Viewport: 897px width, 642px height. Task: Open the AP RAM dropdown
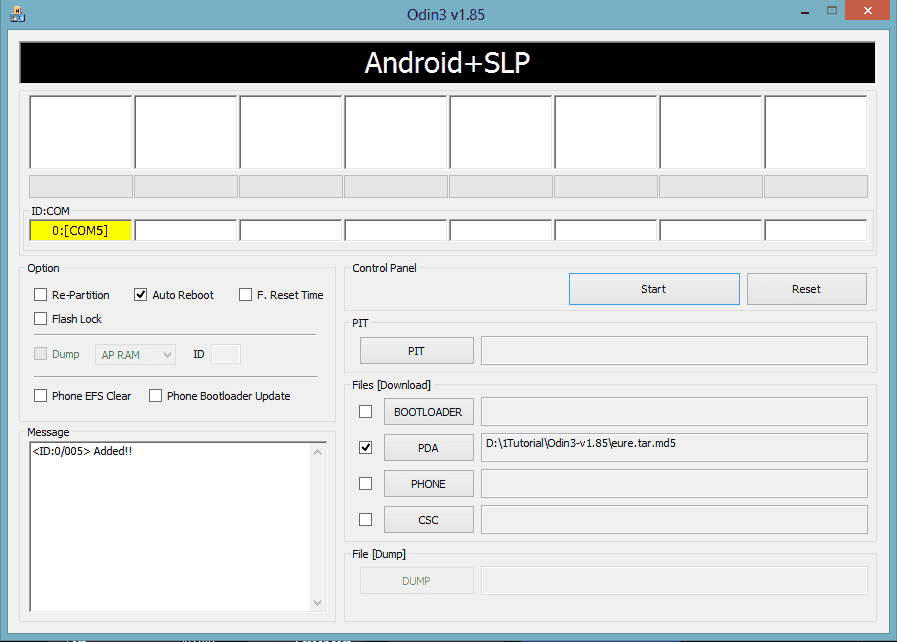coord(135,355)
